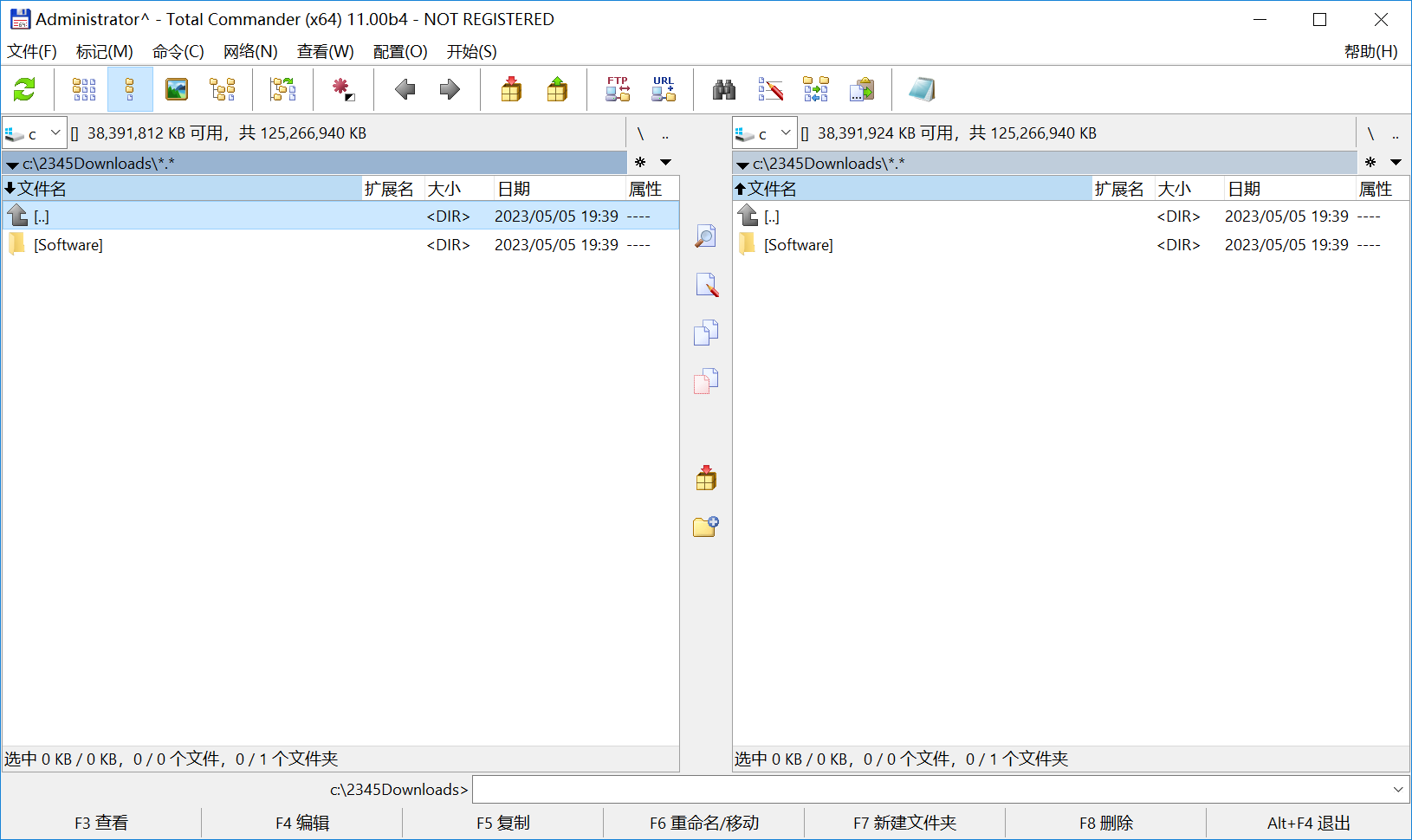Screen dimensions: 1412x840
Task: Open the 网络(N) menu
Action: (250, 51)
